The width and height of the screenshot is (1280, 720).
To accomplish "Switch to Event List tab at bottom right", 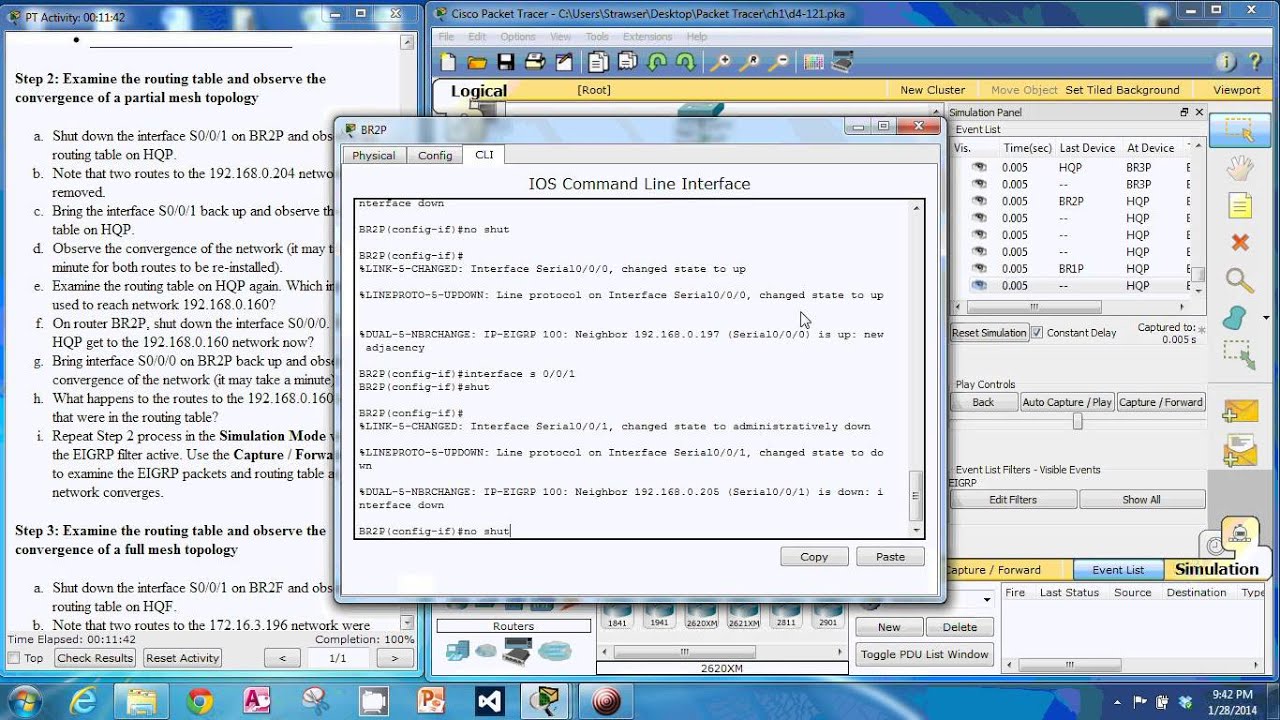I will coord(1118,570).
